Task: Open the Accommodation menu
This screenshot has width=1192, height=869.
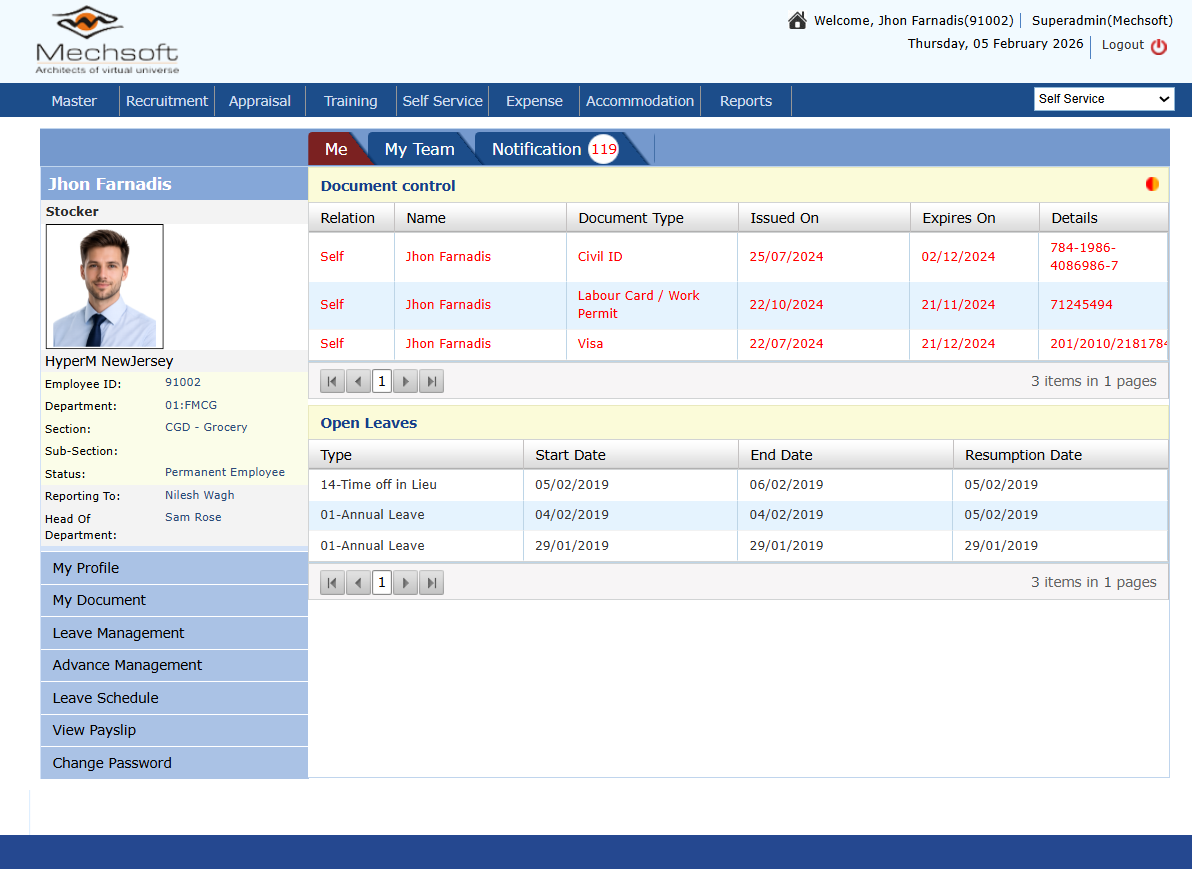Action: [639, 101]
